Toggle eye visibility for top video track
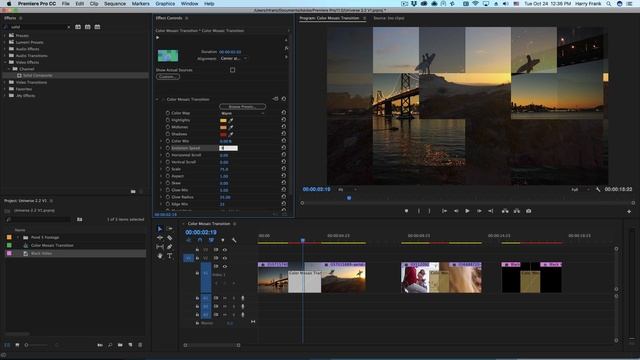 (225, 250)
